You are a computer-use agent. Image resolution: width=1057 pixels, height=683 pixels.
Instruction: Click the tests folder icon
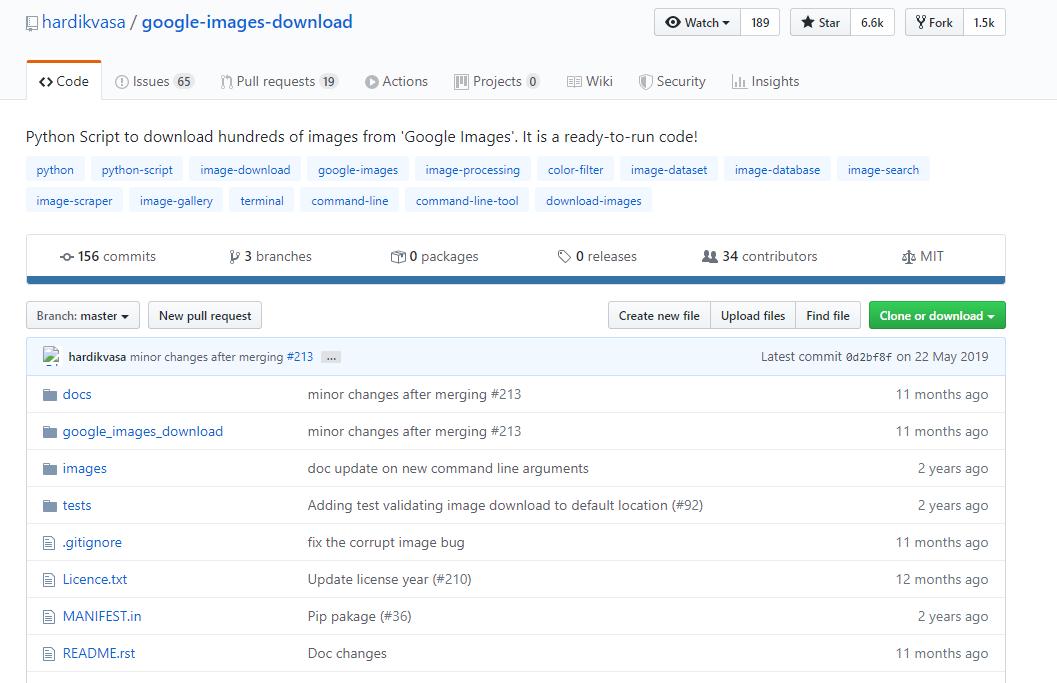49,505
